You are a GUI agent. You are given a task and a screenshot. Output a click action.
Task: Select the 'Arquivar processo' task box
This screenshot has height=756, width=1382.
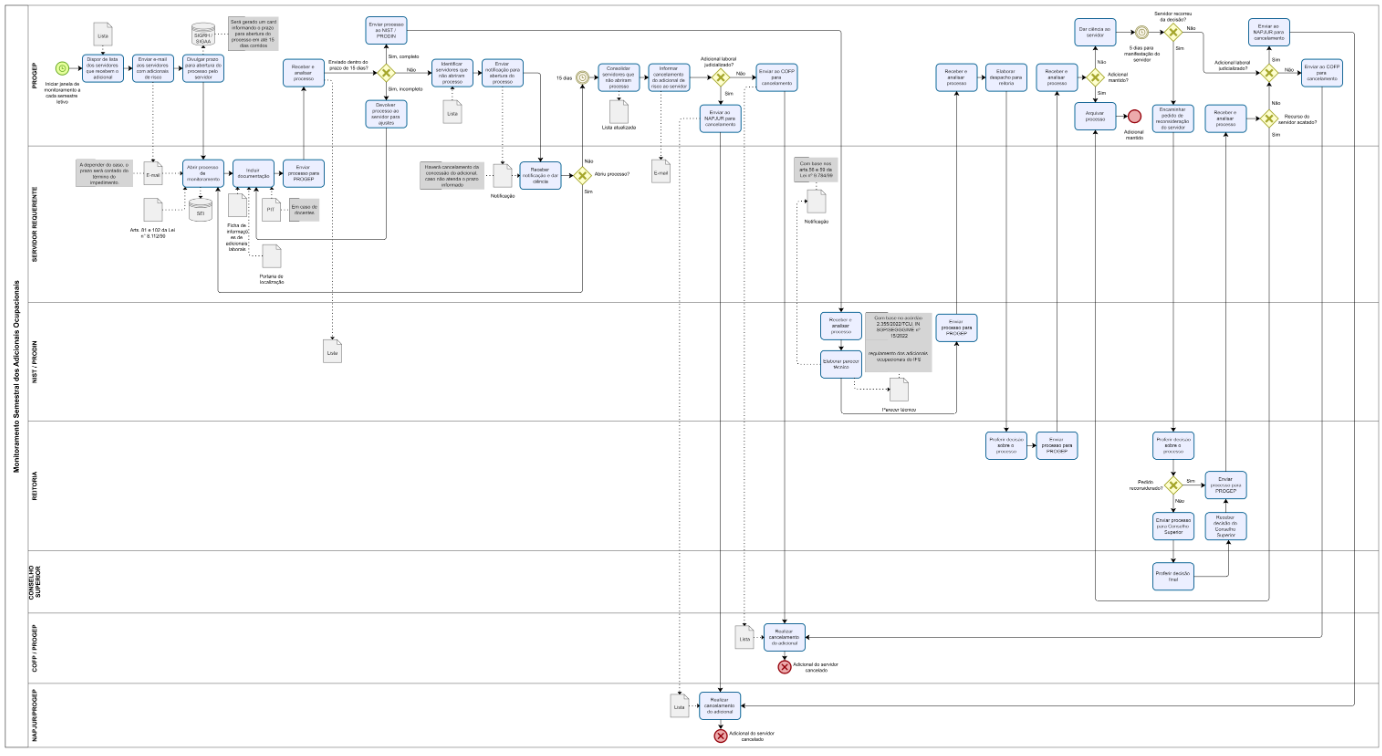point(1095,117)
